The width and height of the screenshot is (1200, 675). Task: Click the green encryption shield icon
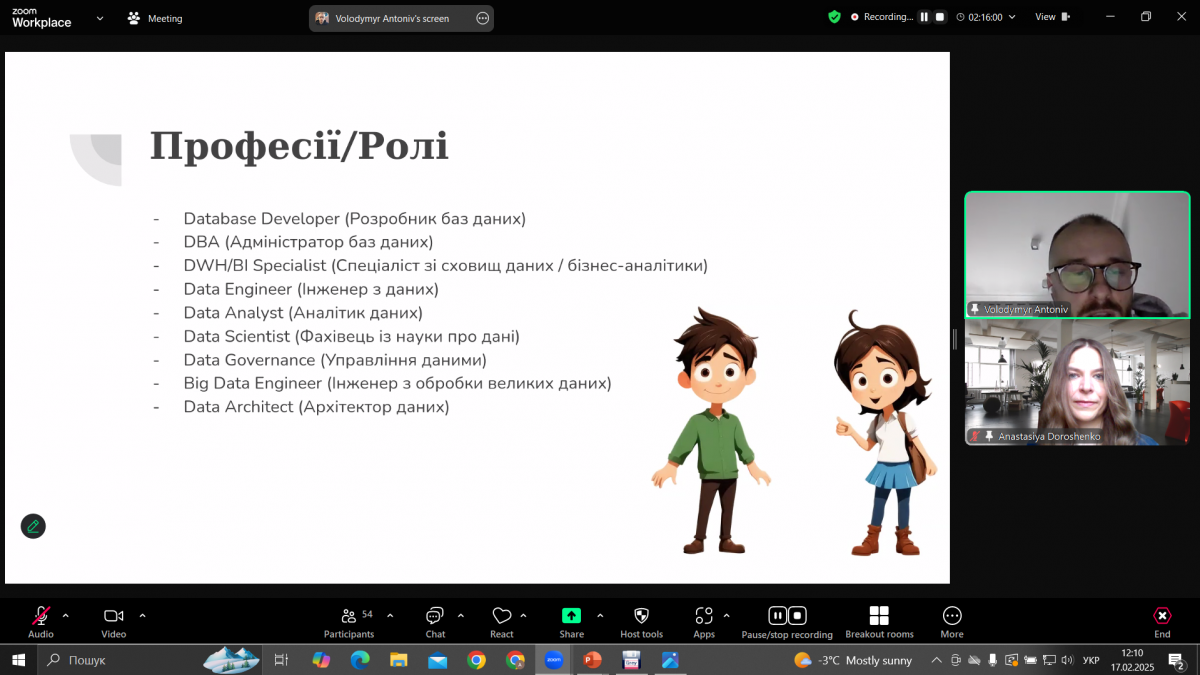coord(834,17)
